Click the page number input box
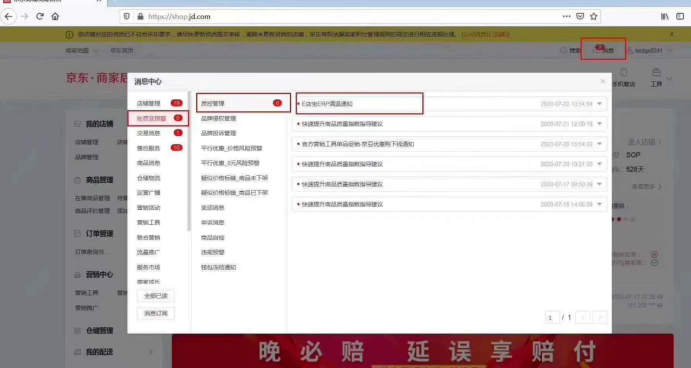The width and height of the screenshot is (691, 368). click(551, 317)
